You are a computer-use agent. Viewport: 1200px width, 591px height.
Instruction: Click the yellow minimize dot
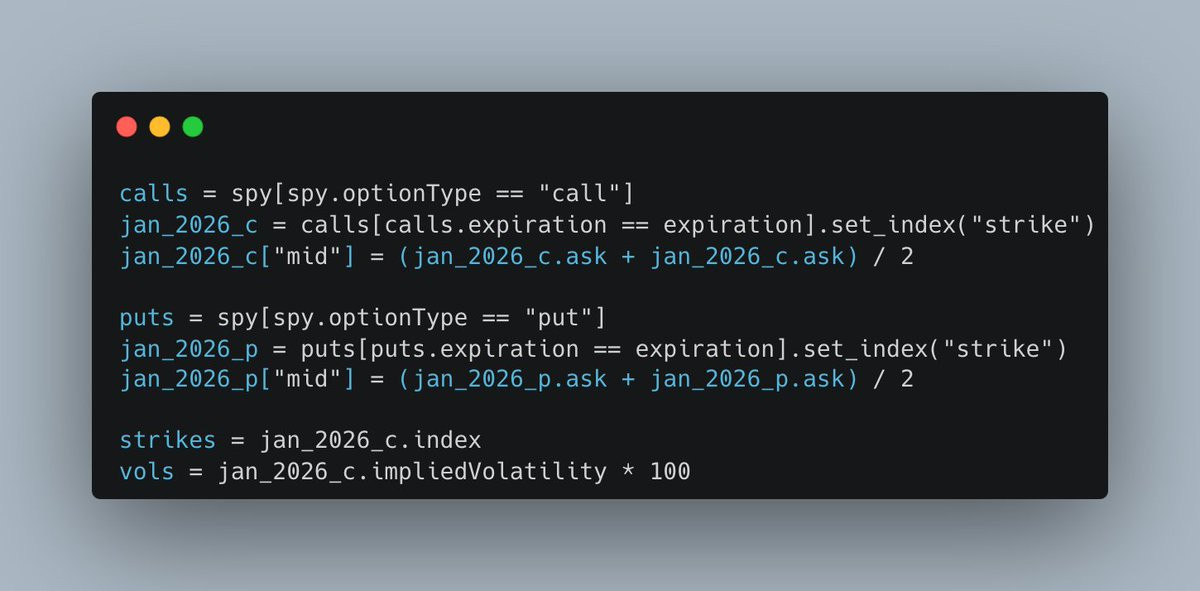coord(160,127)
